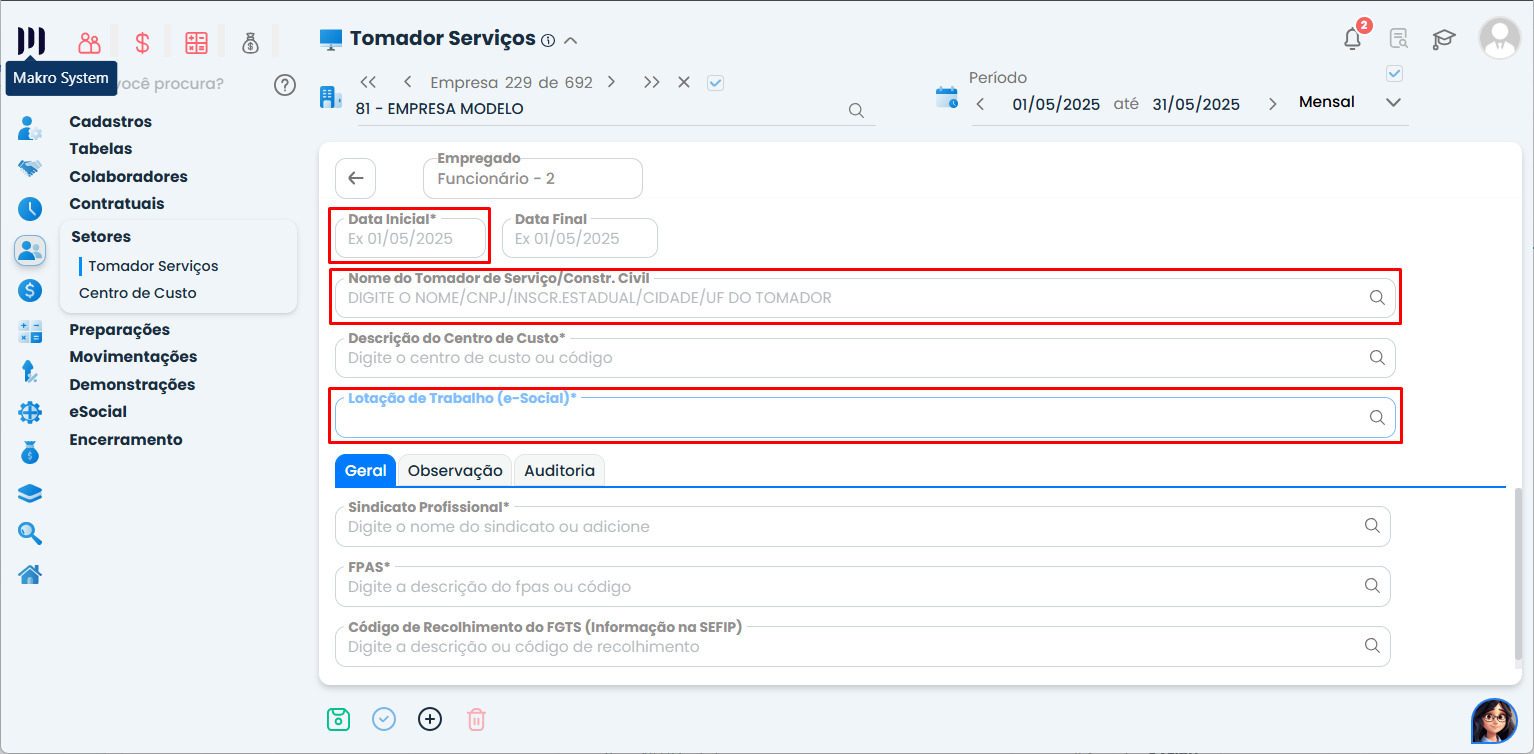Click the Data Final date field
Screen dimensions: 1534x754
point(580,239)
